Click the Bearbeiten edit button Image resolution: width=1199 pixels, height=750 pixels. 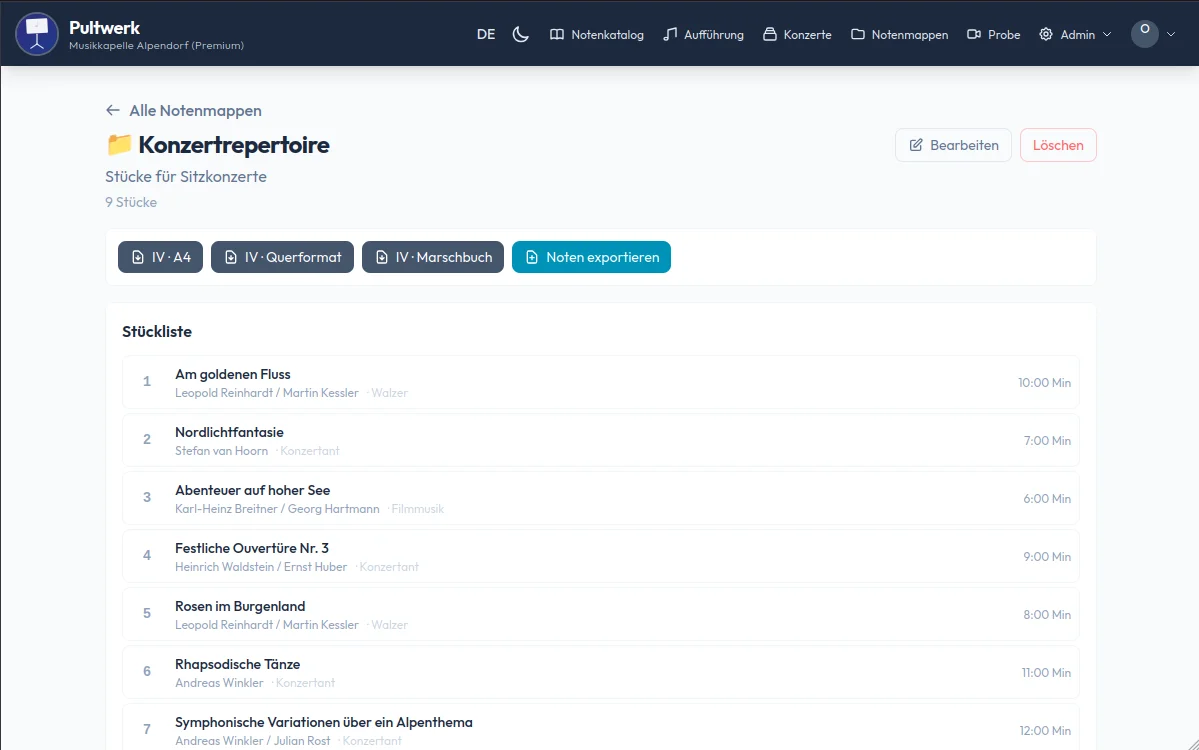click(x=953, y=145)
